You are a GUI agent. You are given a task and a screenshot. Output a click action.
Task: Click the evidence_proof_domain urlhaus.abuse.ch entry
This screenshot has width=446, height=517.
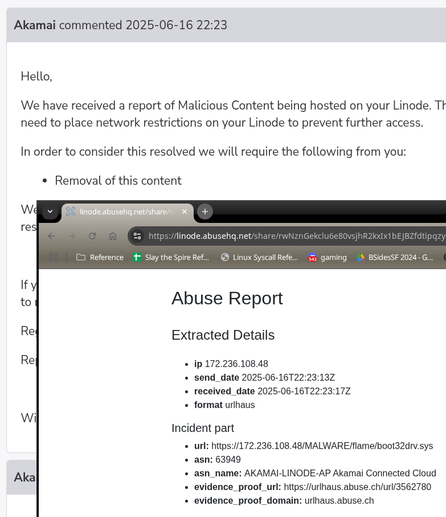click(x=284, y=500)
